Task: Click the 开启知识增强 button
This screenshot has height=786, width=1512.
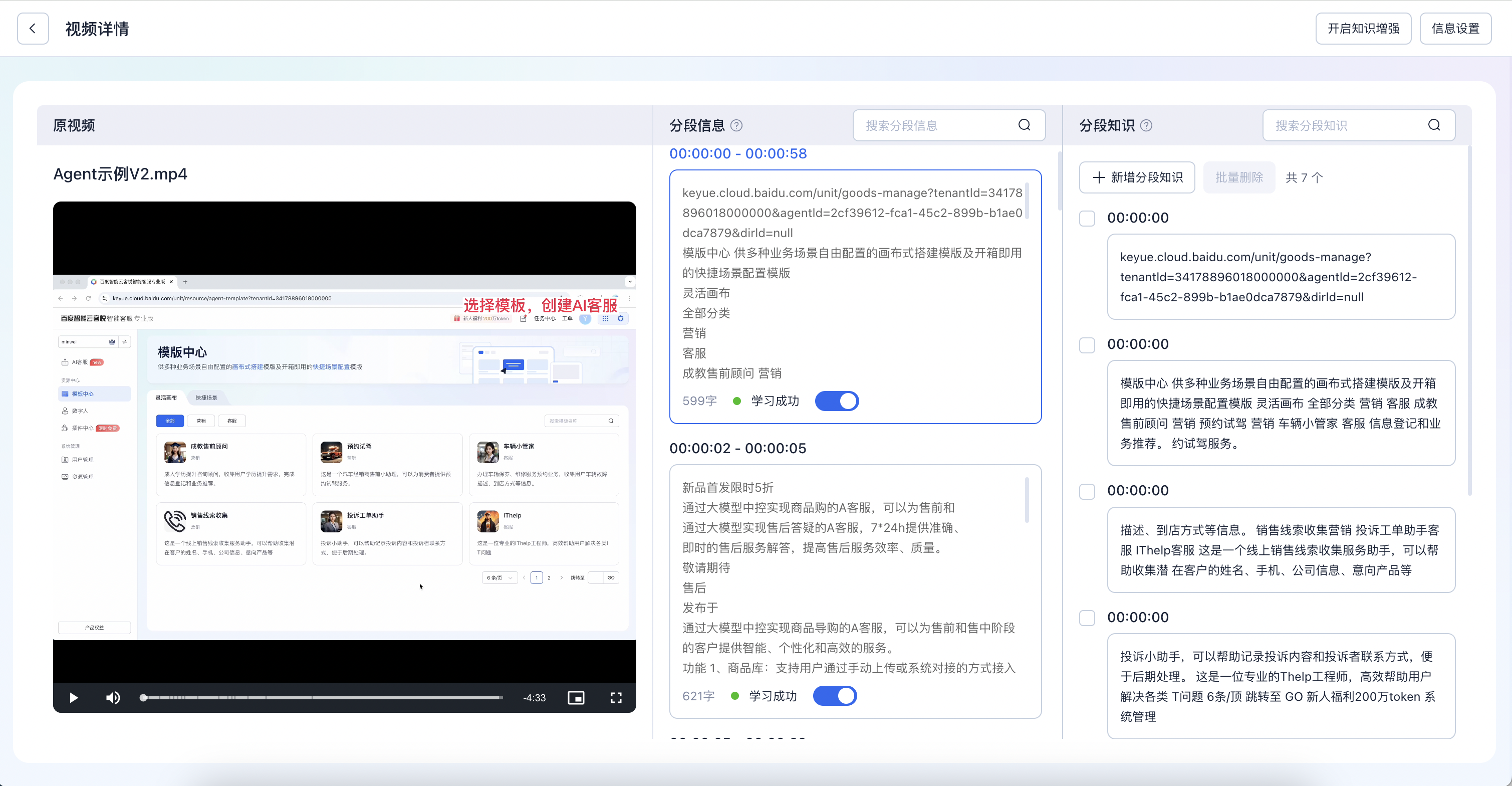Action: 1363,28
